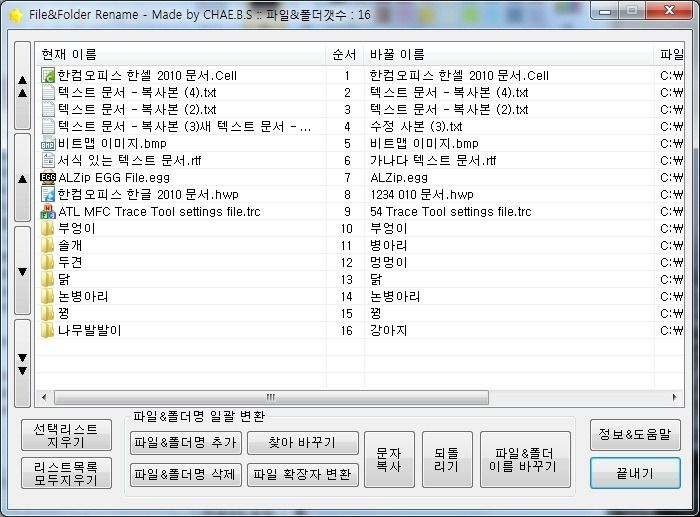
Task: Click 파일&폴더명 삭제 button
Action: [186, 475]
